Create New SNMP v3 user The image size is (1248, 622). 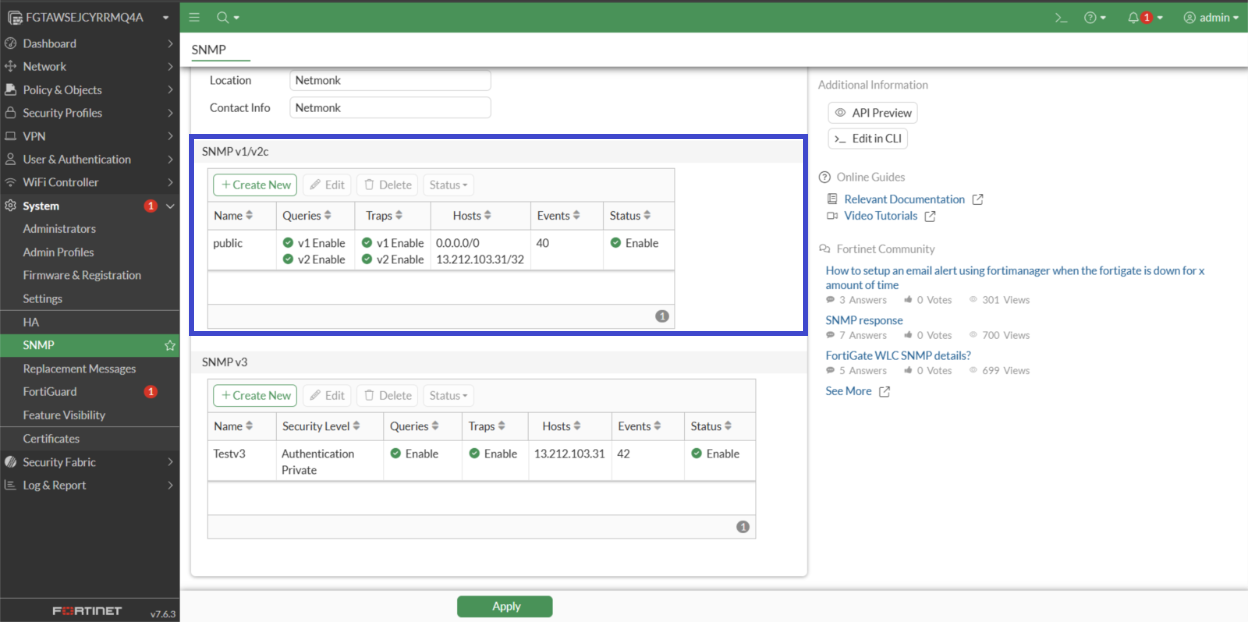[255, 395]
